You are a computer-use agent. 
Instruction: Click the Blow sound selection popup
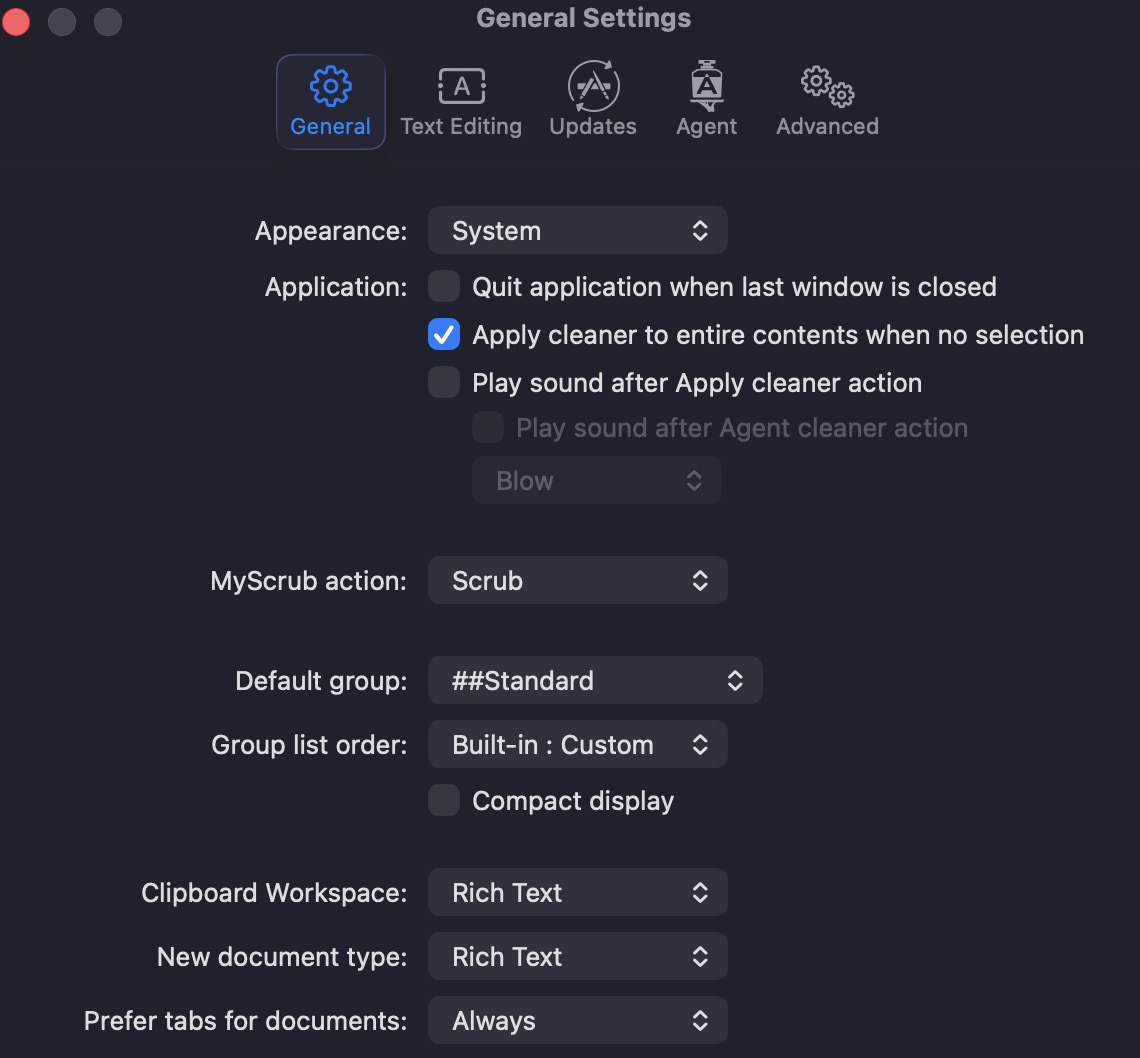(x=597, y=480)
